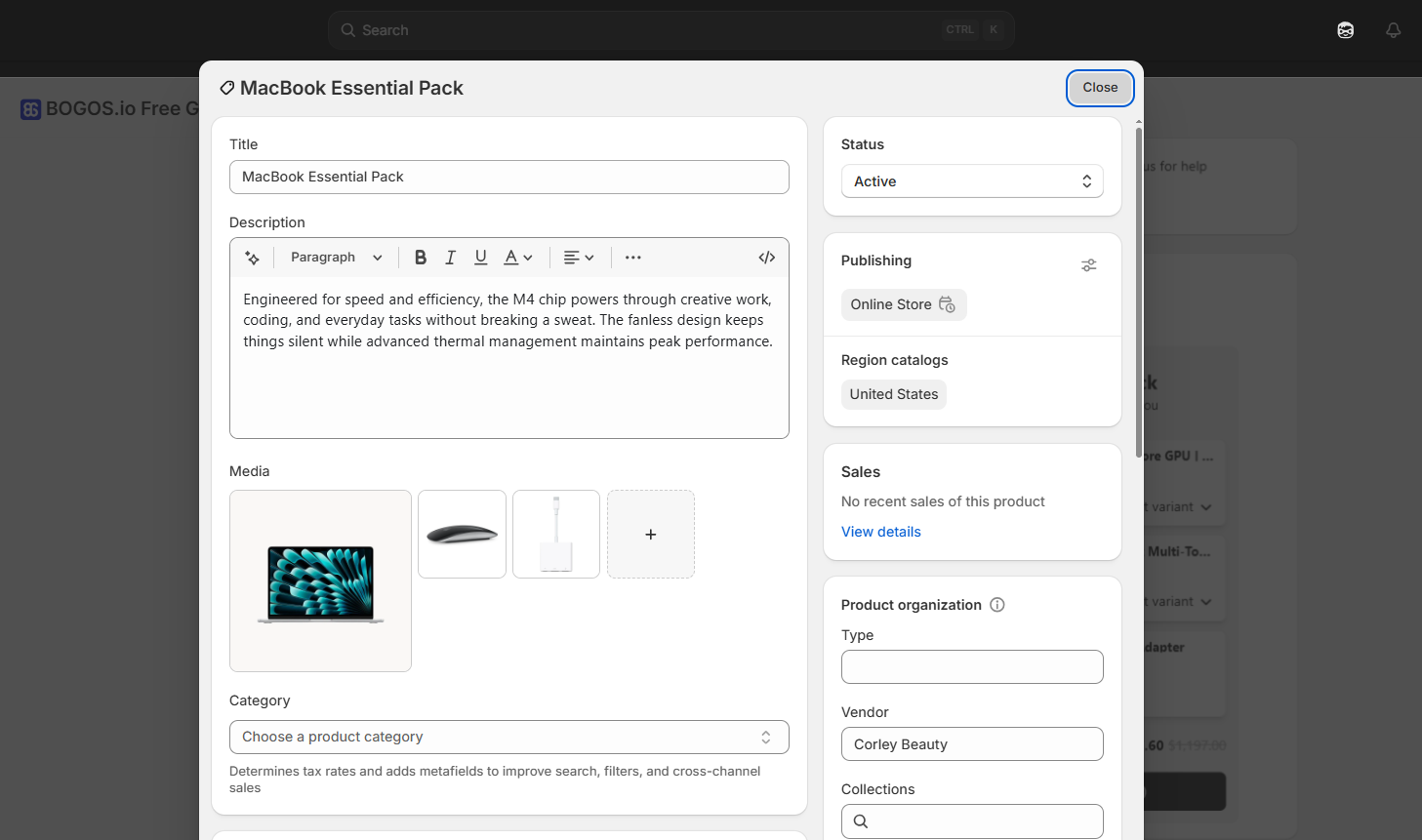
Task: Click the notifications bell icon
Action: tap(1394, 30)
